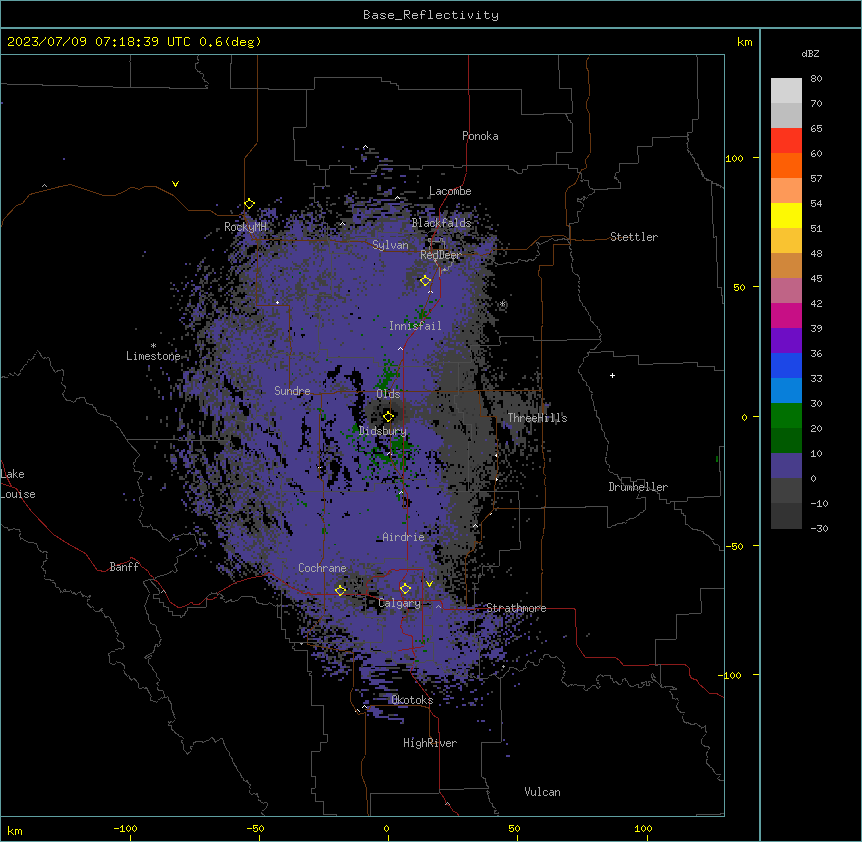Pick the green 20-30 dBZ legend swatch

(786, 416)
